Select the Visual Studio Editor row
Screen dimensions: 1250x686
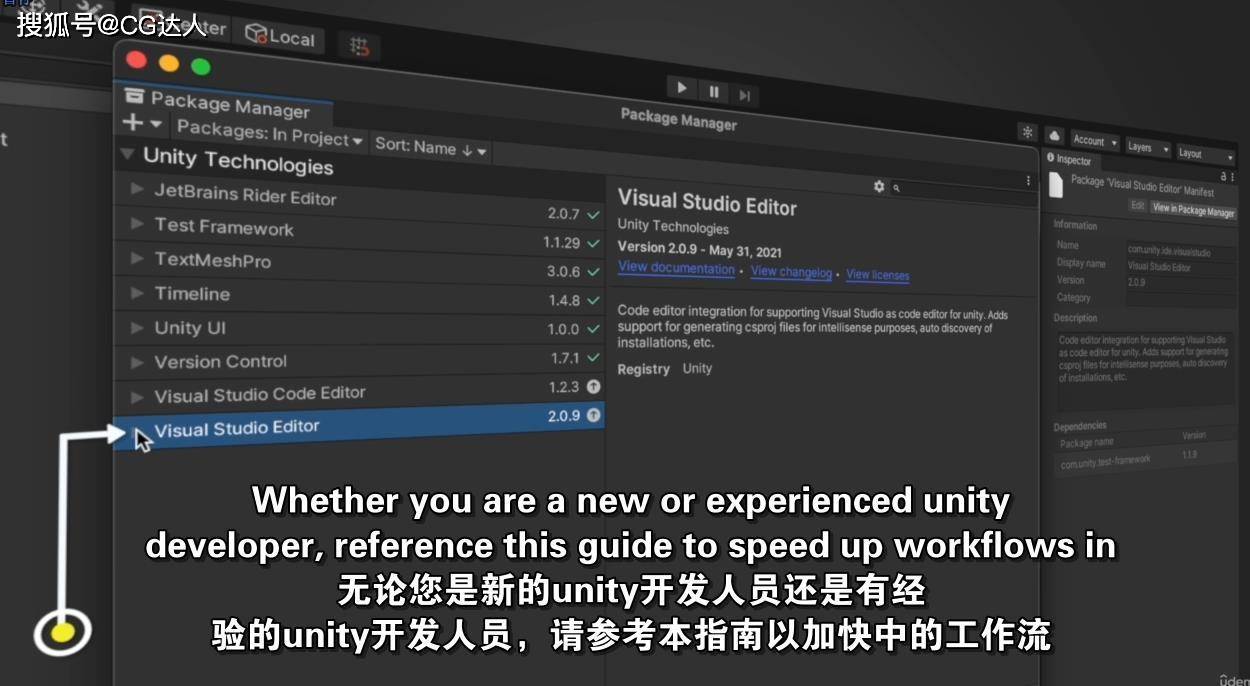(360, 424)
